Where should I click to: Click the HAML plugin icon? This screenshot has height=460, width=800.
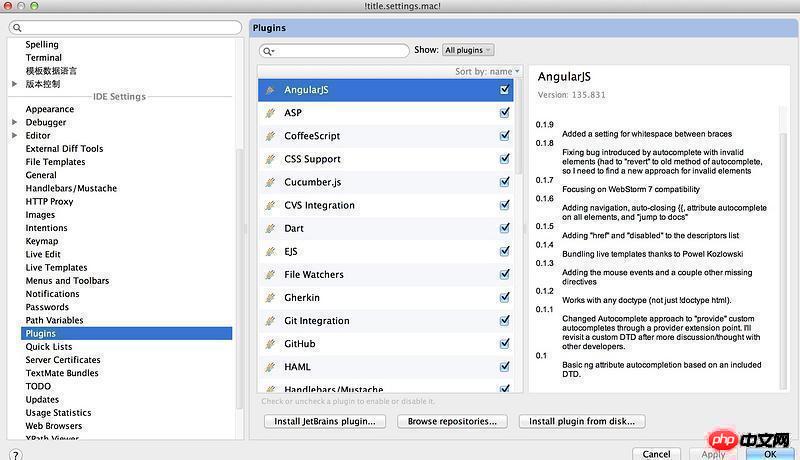pyautogui.click(x=270, y=367)
